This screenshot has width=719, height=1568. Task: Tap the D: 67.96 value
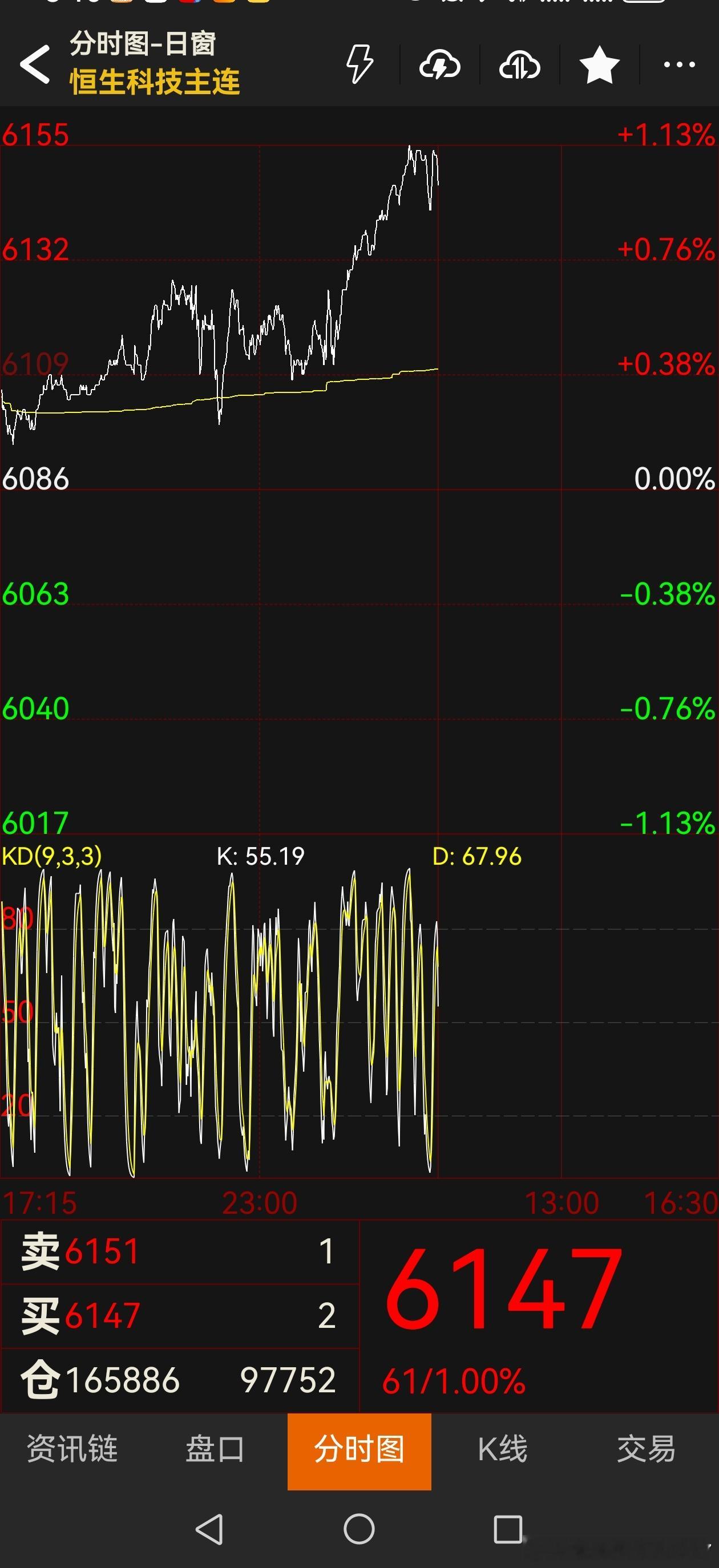(476, 856)
